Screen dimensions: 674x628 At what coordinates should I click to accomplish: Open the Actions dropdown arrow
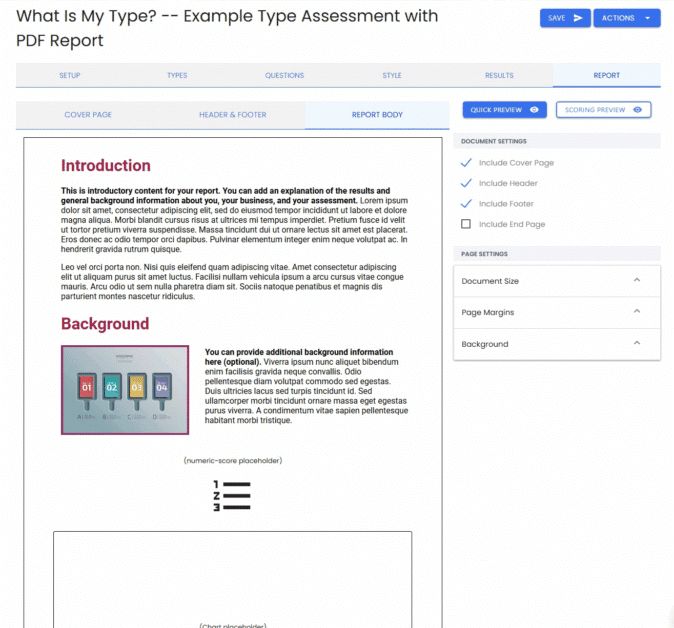[x=647, y=18]
